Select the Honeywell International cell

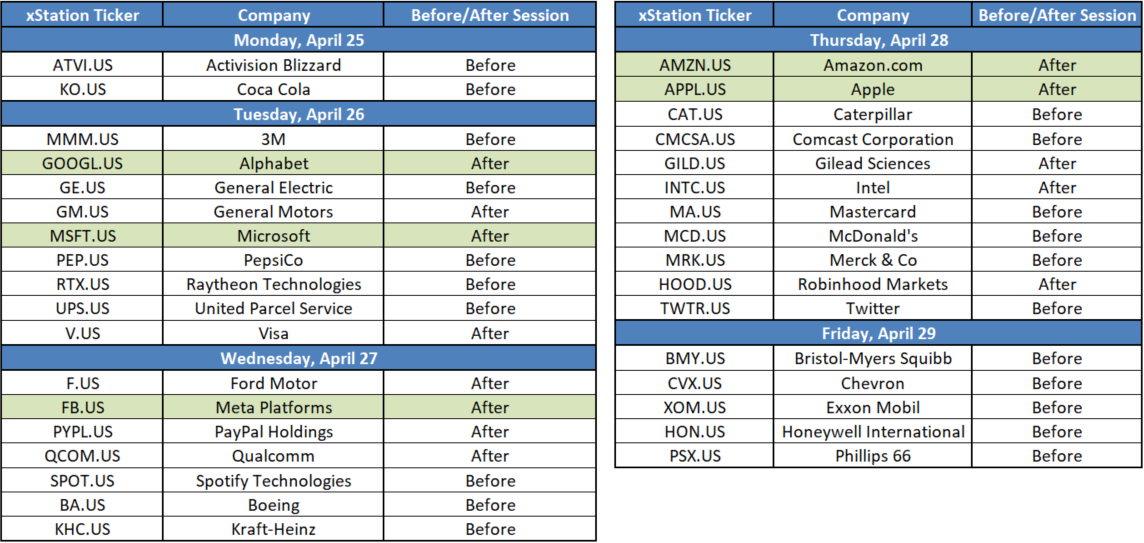873,432
